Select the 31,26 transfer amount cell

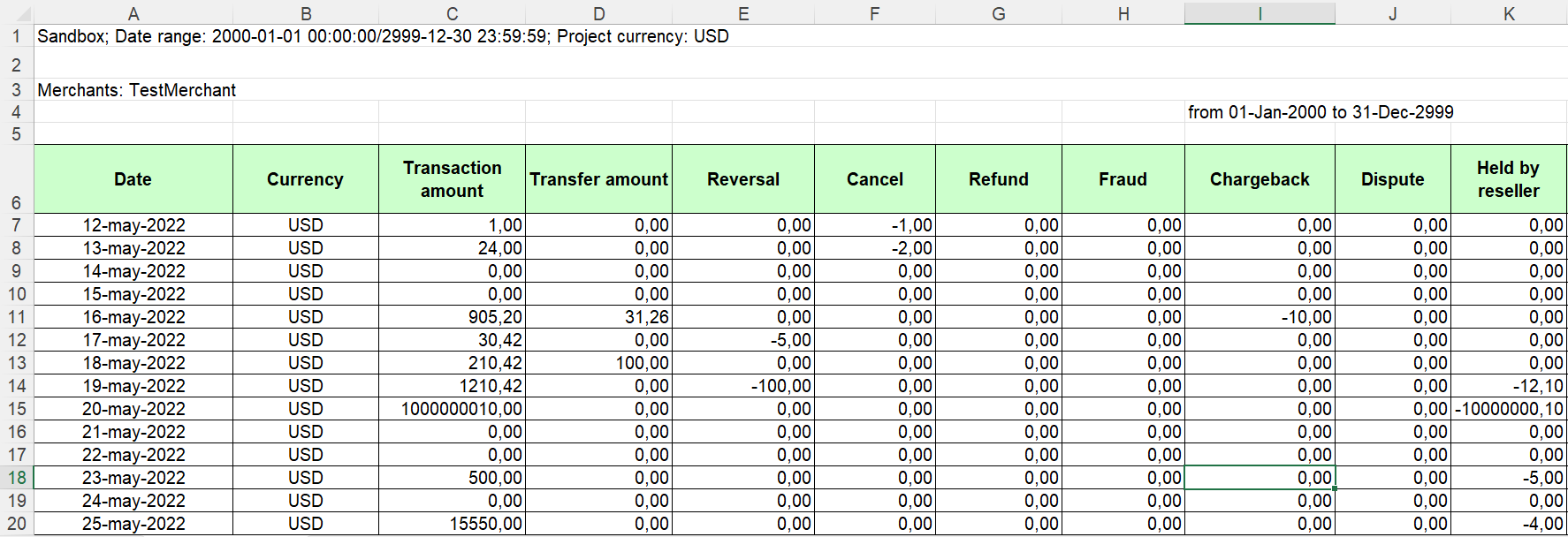598,317
